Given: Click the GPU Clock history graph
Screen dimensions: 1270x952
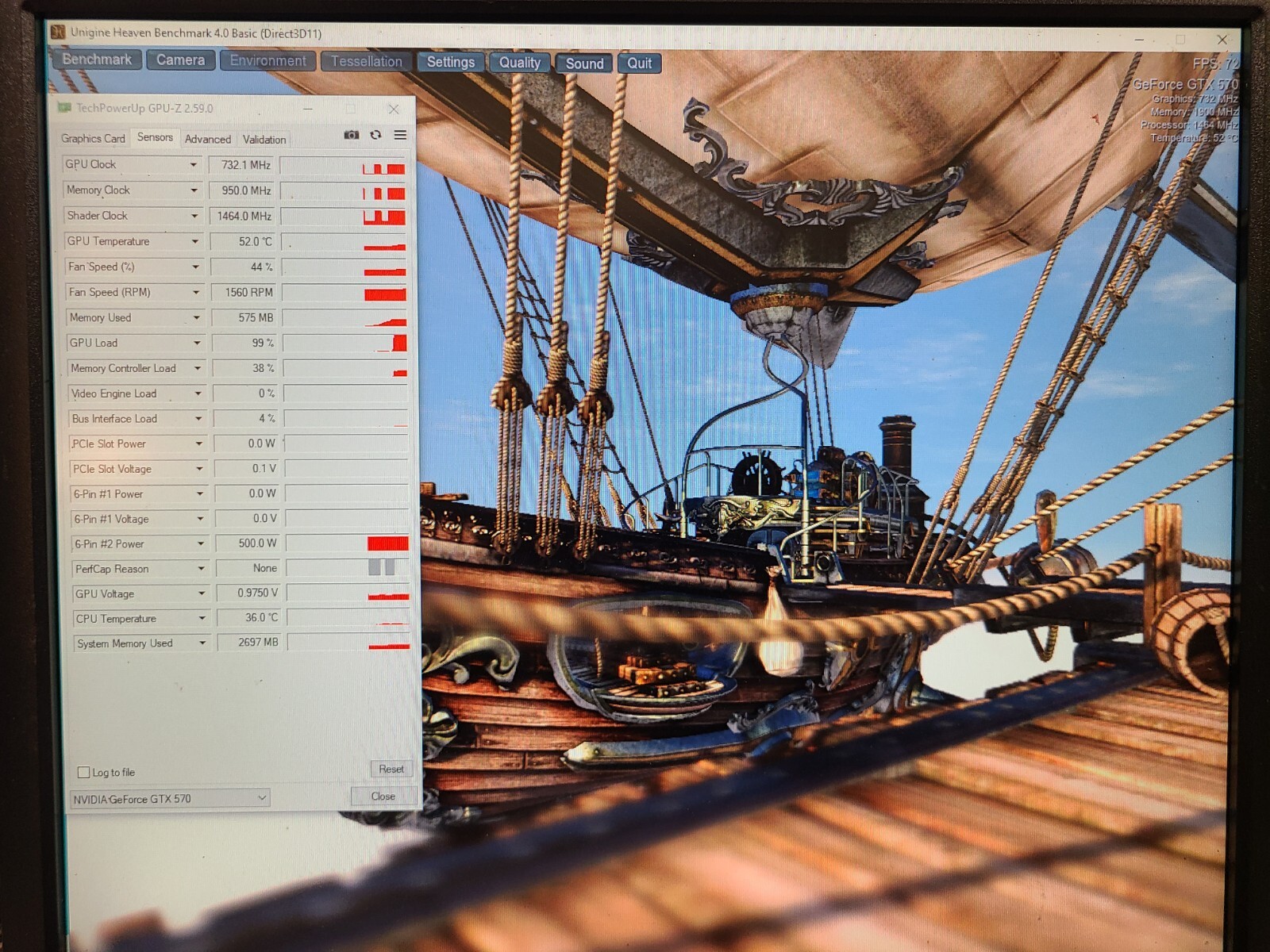Looking at the screenshot, I should (x=343, y=165).
